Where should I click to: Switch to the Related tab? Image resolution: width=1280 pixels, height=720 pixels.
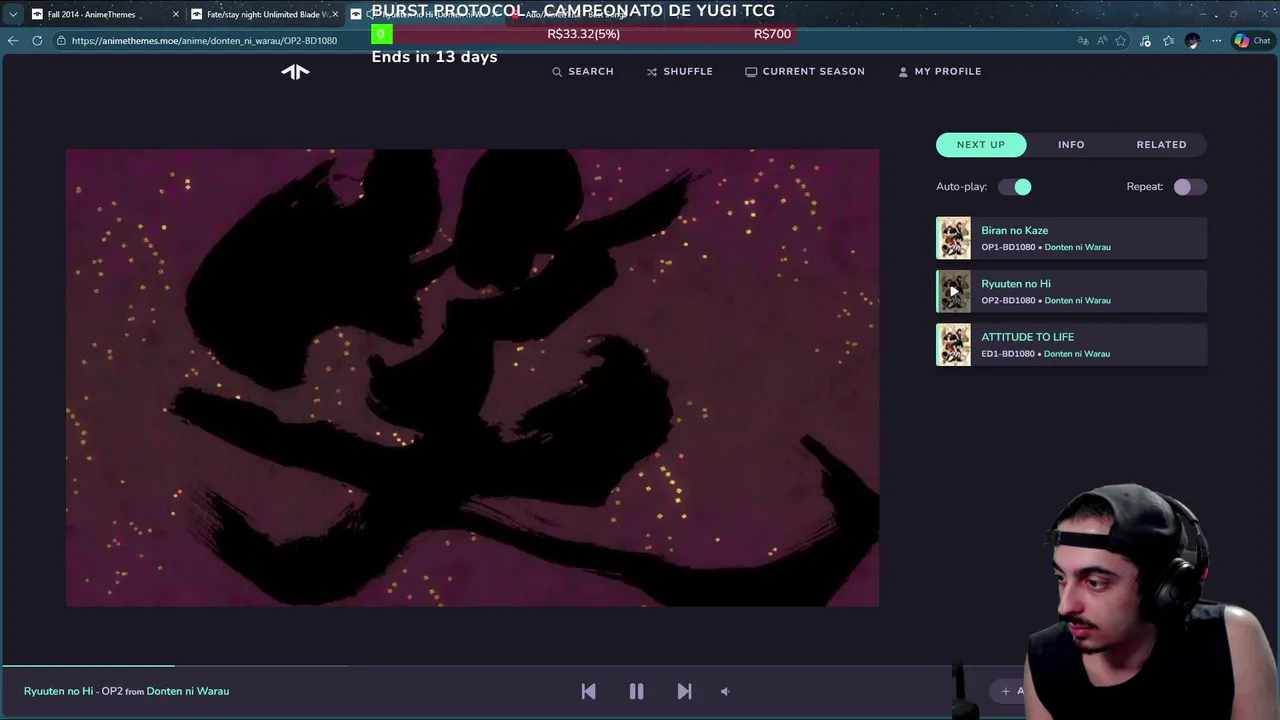click(1161, 144)
